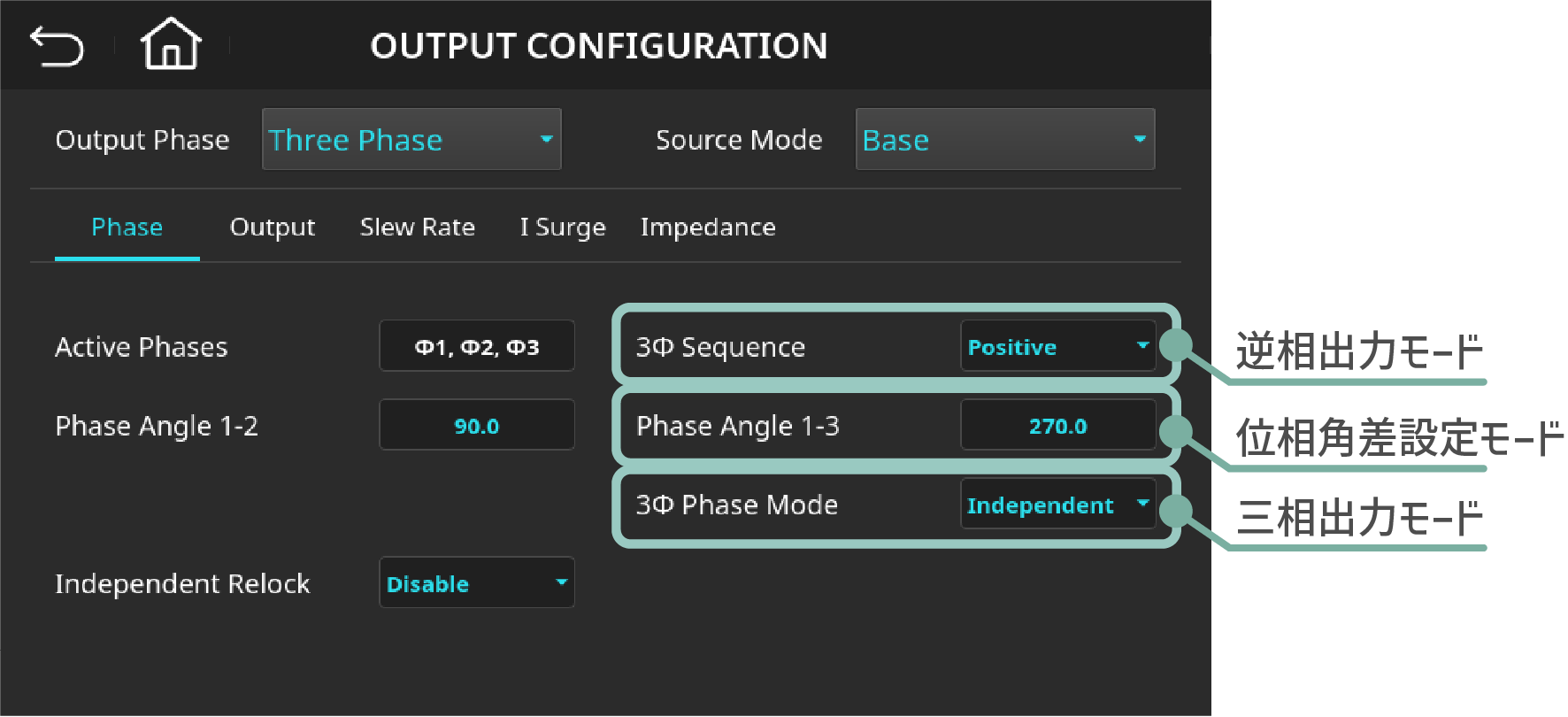
Task: Click the OUTPUT CONFIGURATION title
Action: [598, 46]
